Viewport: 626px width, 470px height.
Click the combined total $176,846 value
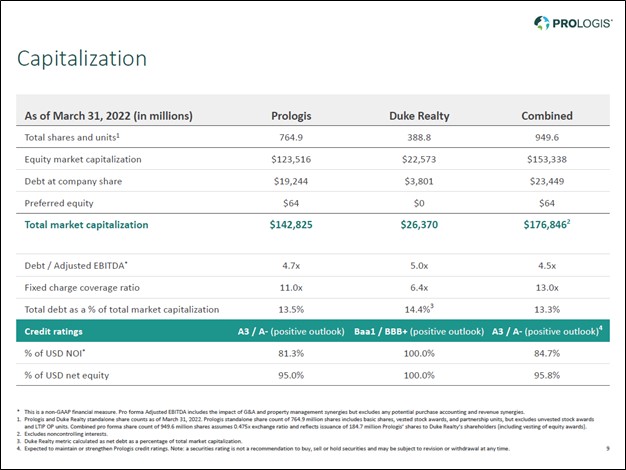(x=543, y=225)
